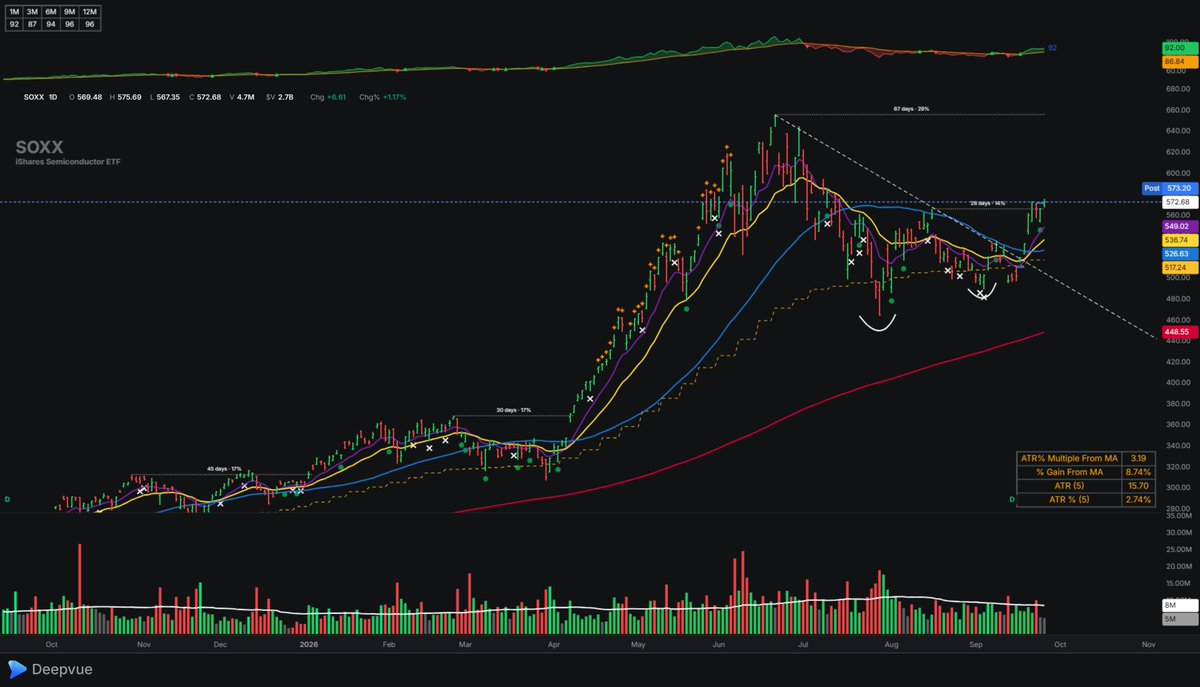Click the 15.70 ATR value
The image size is (1200, 687).
(x=1138, y=486)
